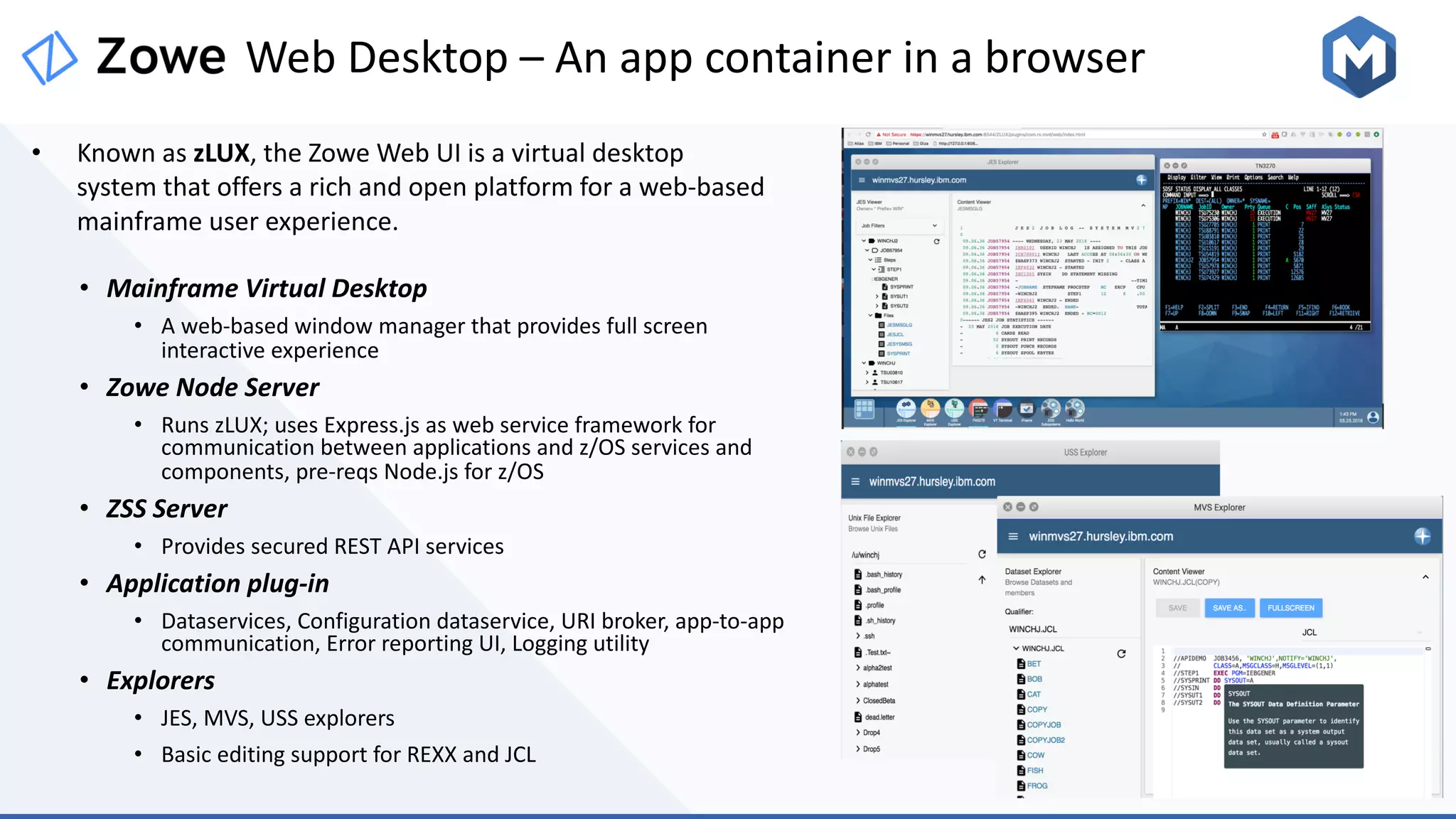Open the Options menu in TN3270

point(1253,178)
